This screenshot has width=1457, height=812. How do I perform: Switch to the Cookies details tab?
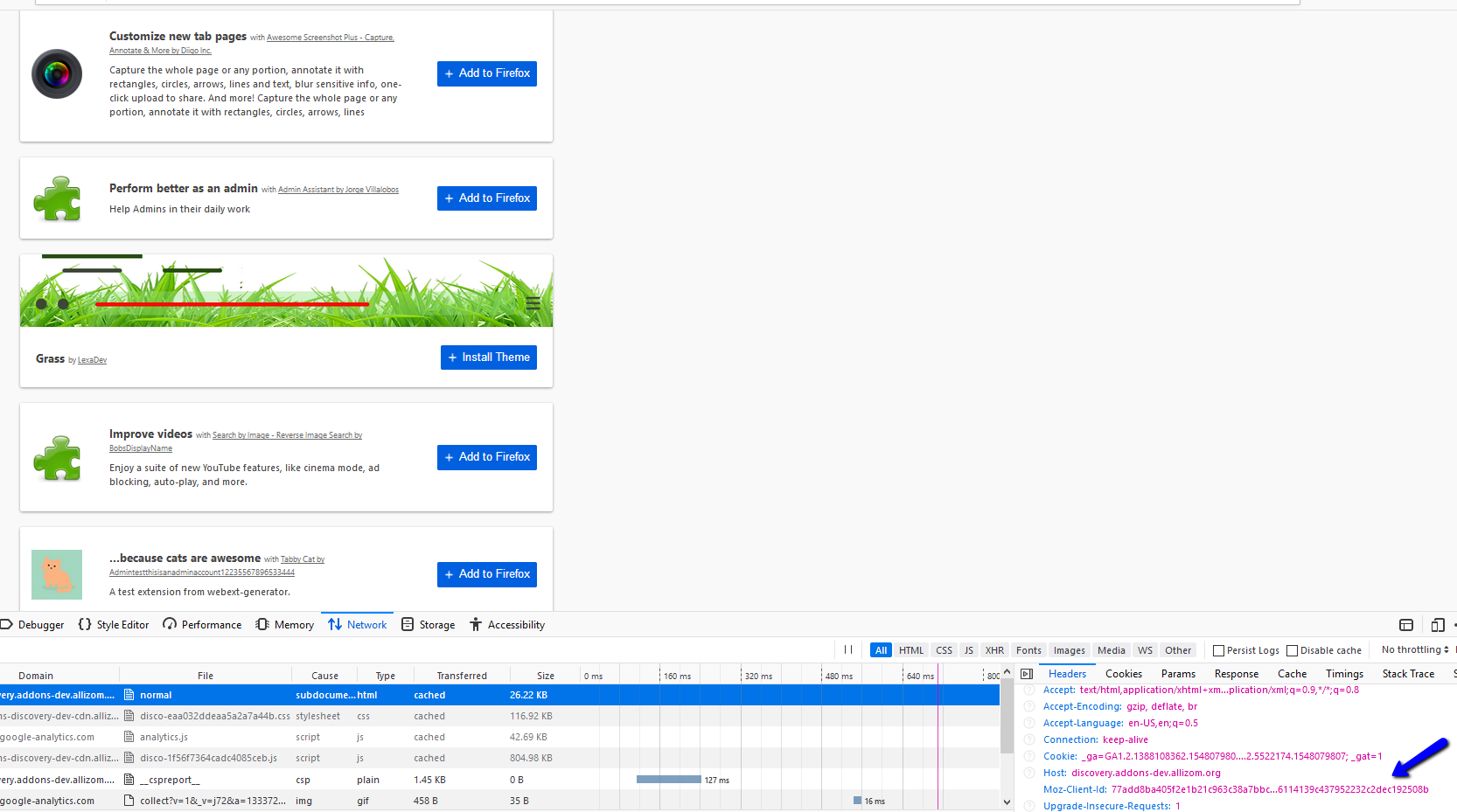1124,674
